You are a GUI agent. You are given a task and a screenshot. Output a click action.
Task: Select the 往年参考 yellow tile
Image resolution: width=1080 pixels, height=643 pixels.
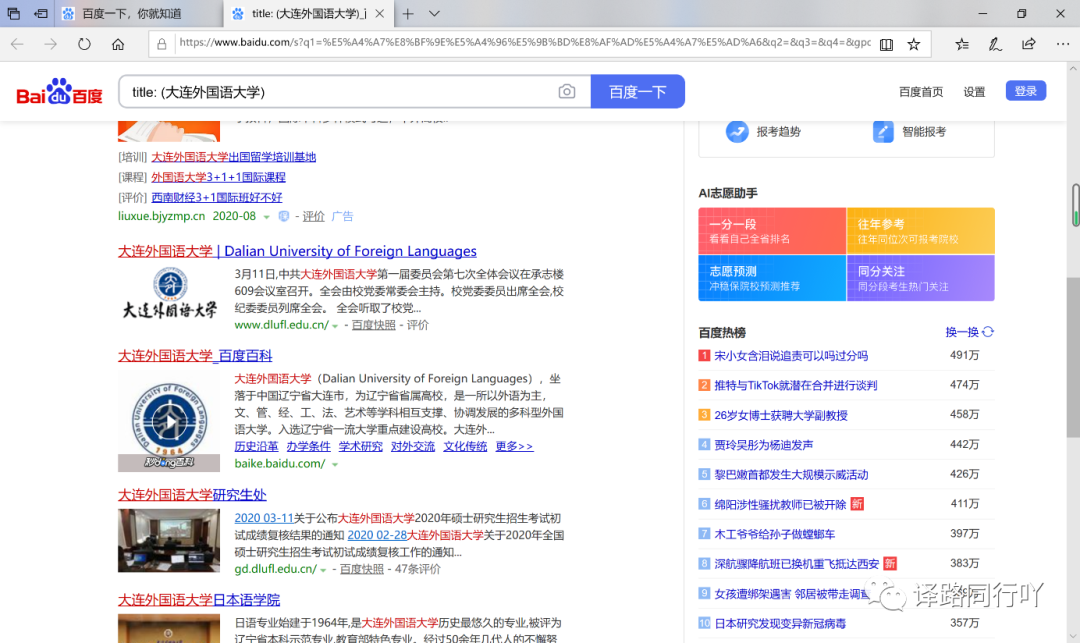tap(921, 231)
